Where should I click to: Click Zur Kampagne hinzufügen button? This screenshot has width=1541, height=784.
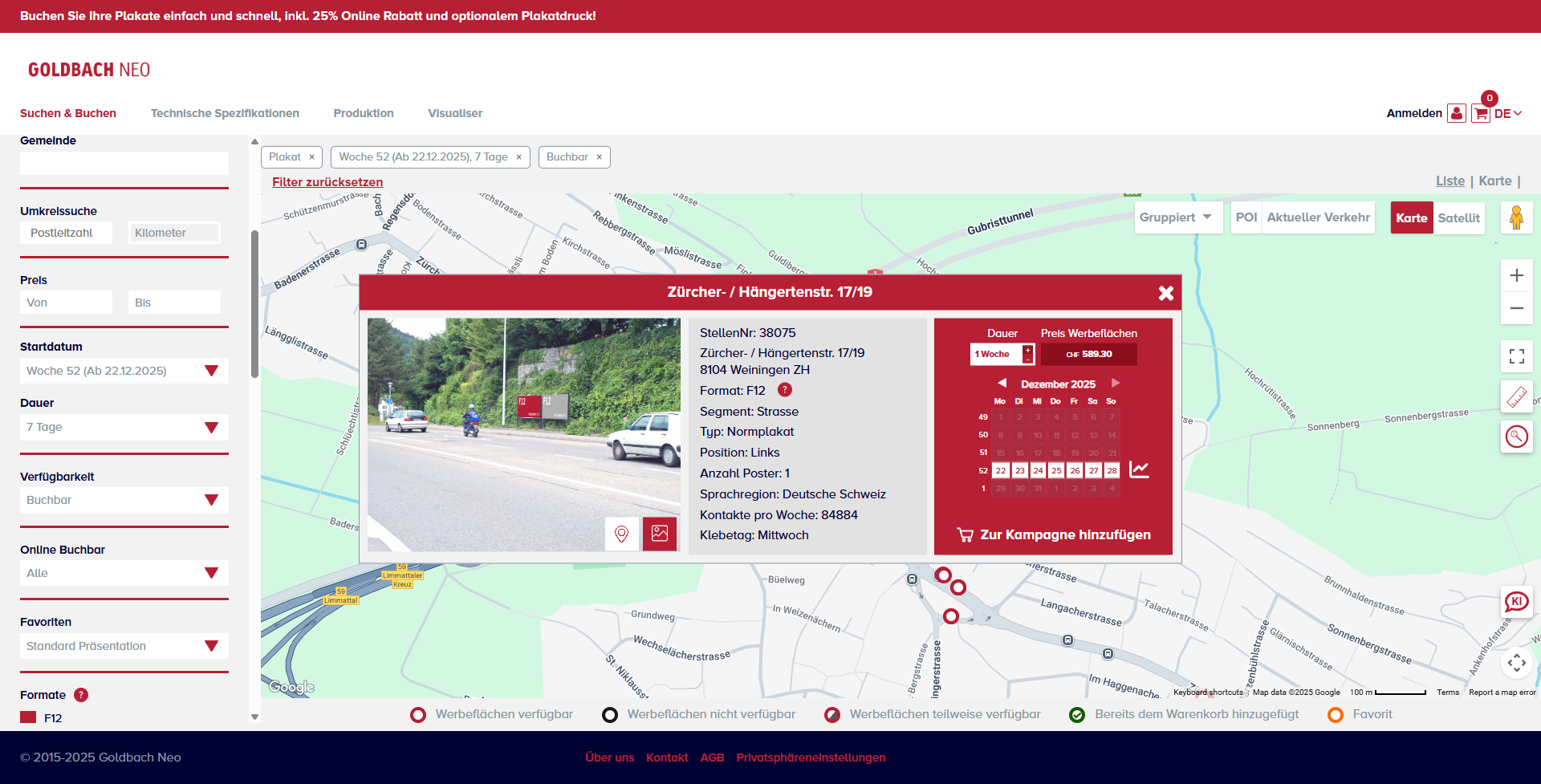pyautogui.click(x=1053, y=534)
